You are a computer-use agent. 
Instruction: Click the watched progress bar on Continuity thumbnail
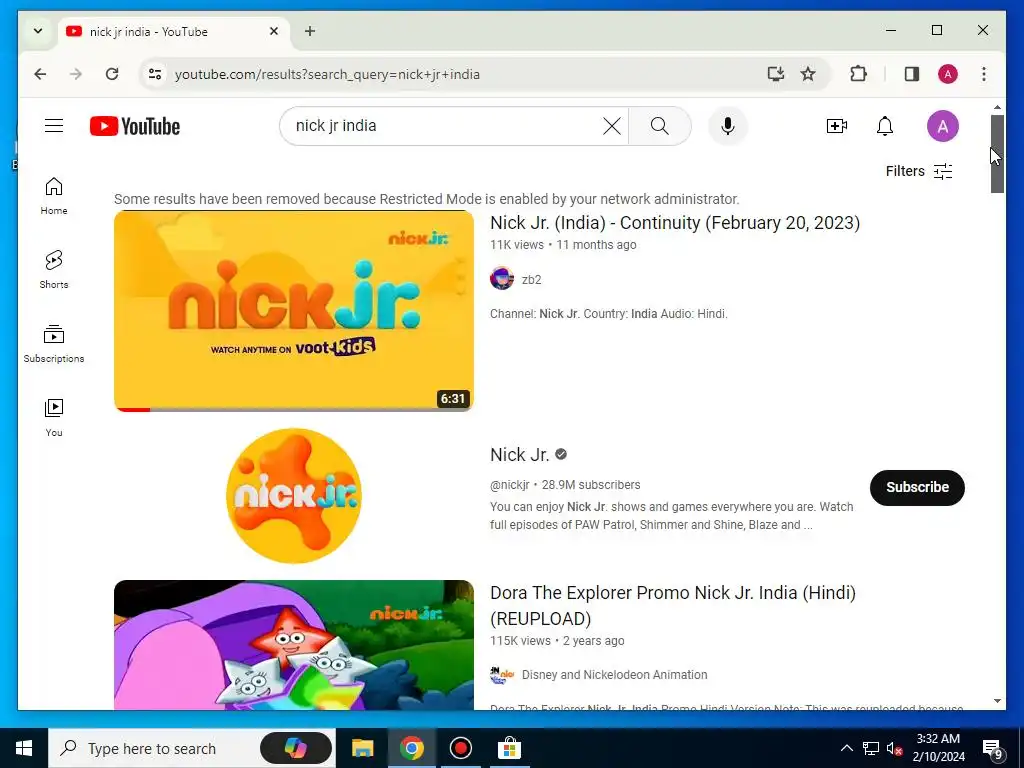click(x=294, y=409)
